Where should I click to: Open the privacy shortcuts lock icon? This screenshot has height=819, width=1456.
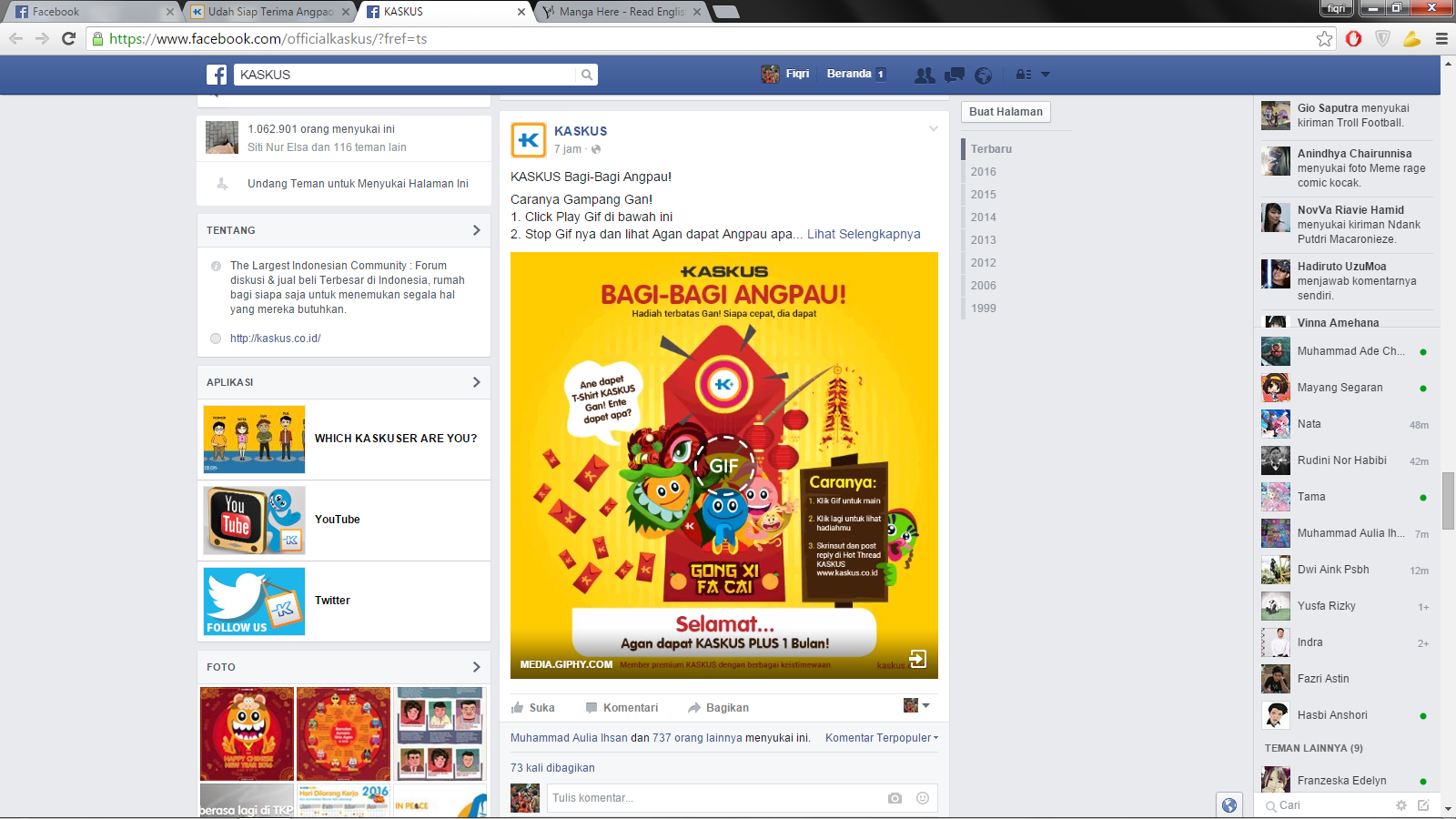(1024, 75)
